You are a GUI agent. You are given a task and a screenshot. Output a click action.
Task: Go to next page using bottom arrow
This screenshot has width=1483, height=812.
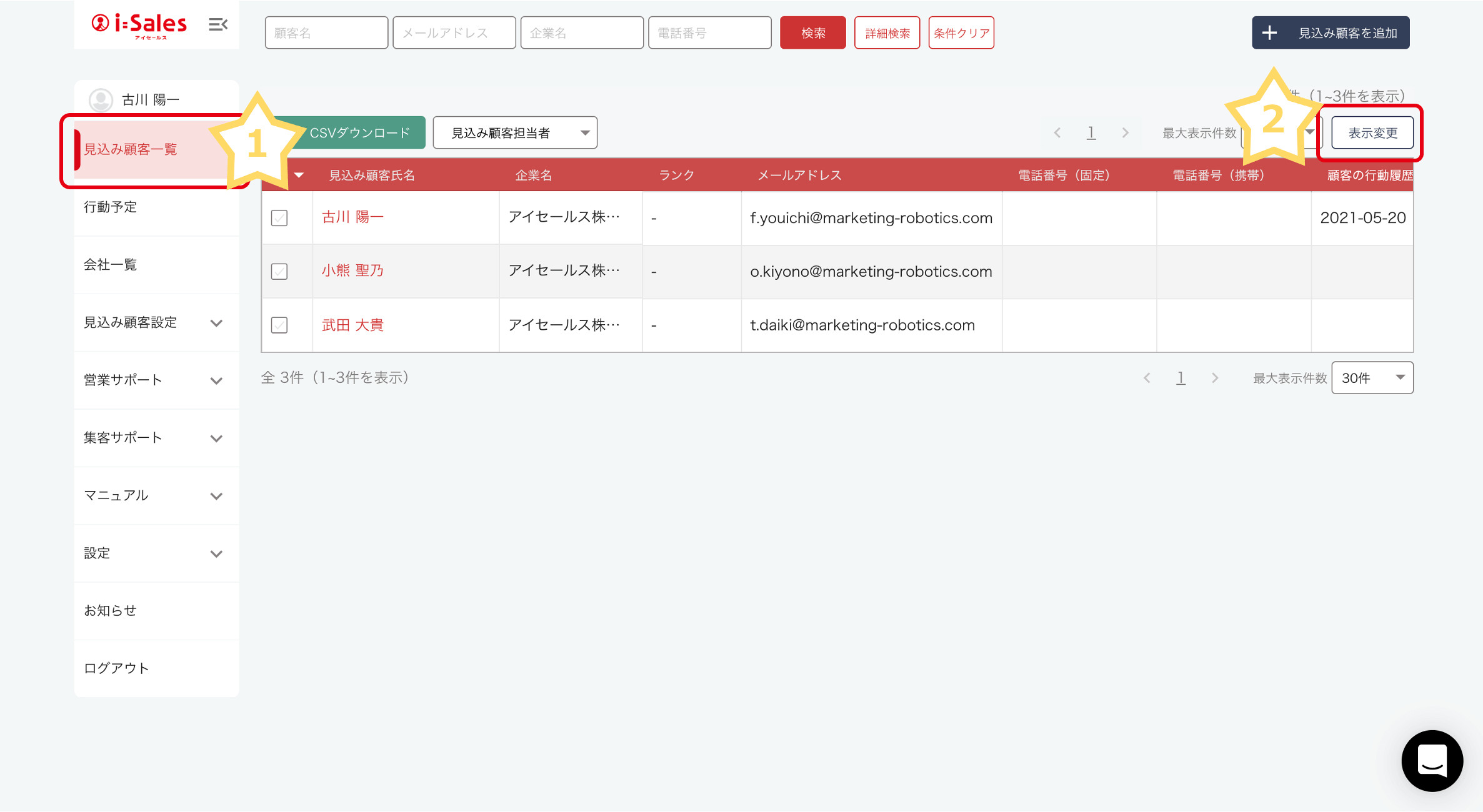pos(1214,378)
